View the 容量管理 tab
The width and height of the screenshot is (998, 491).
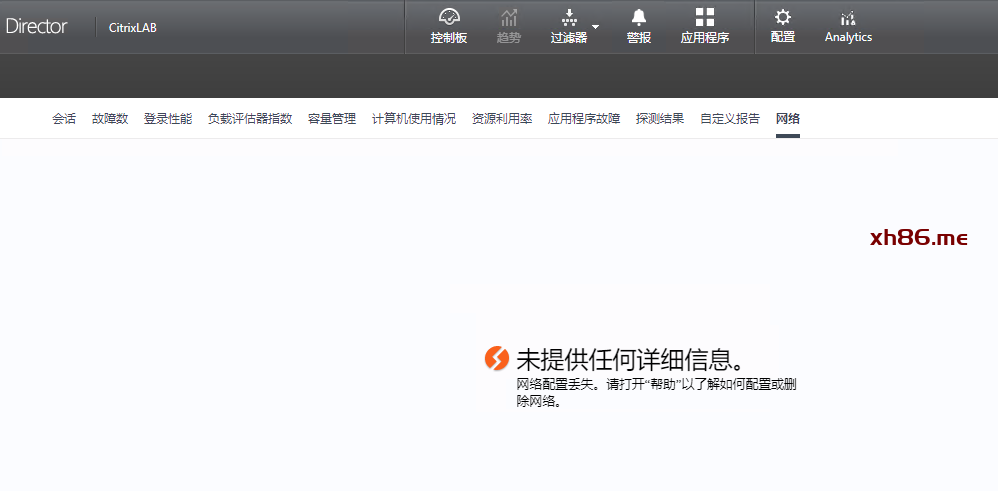tap(332, 119)
